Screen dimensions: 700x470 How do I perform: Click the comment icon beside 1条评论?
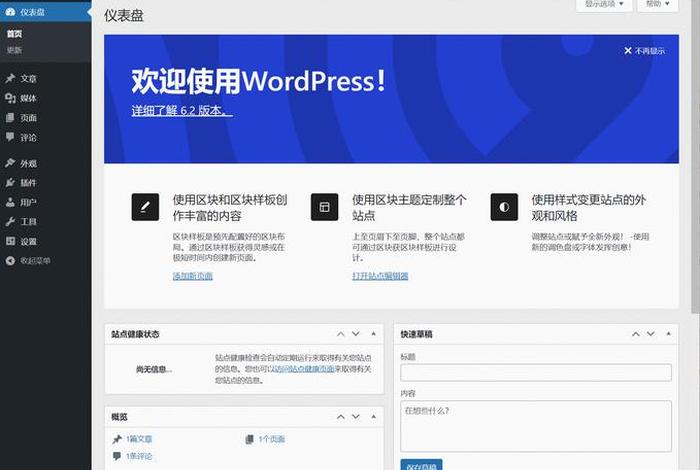pyautogui.click(x=117, y=456)
